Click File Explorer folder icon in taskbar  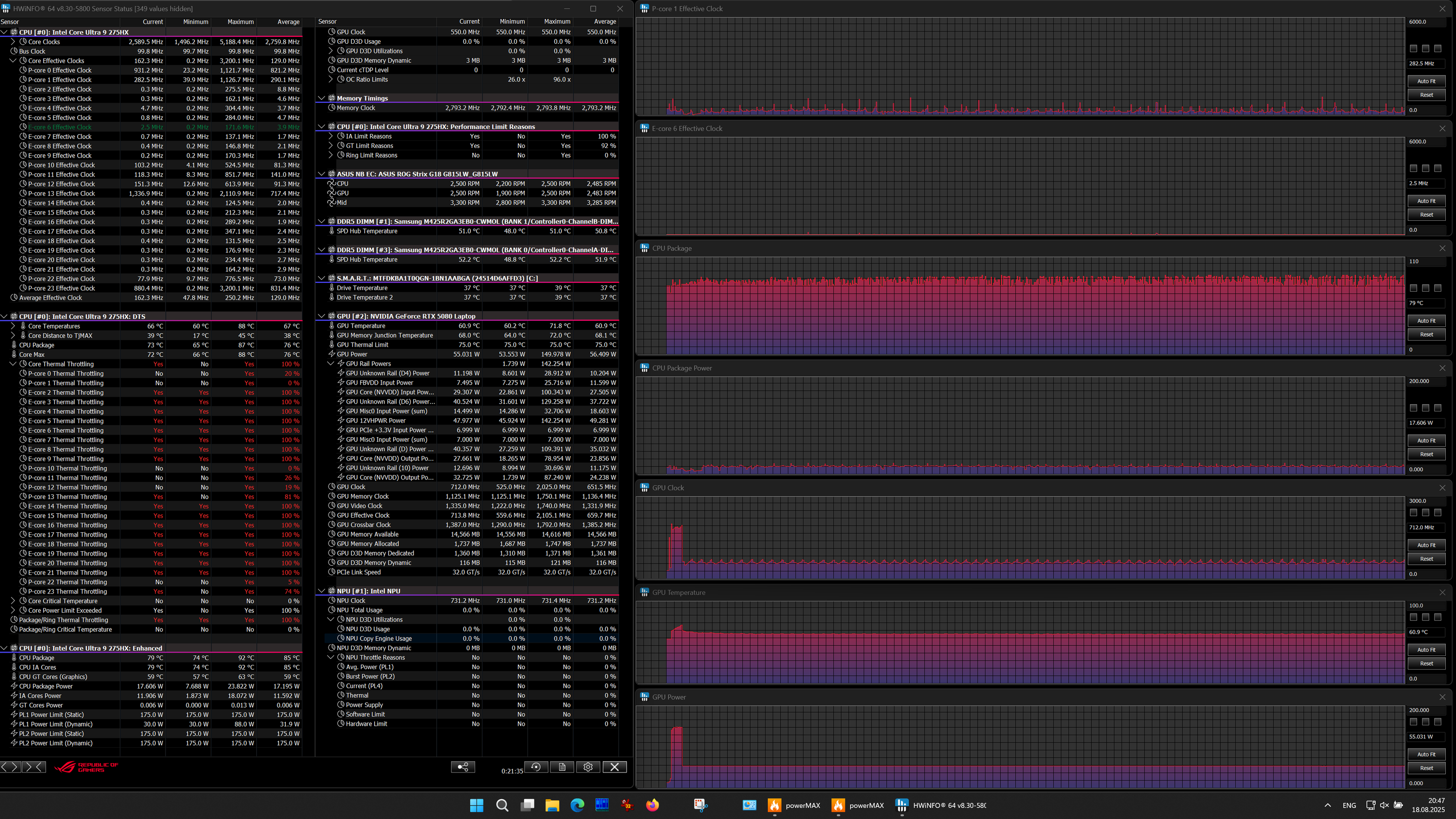click(552, 805)
